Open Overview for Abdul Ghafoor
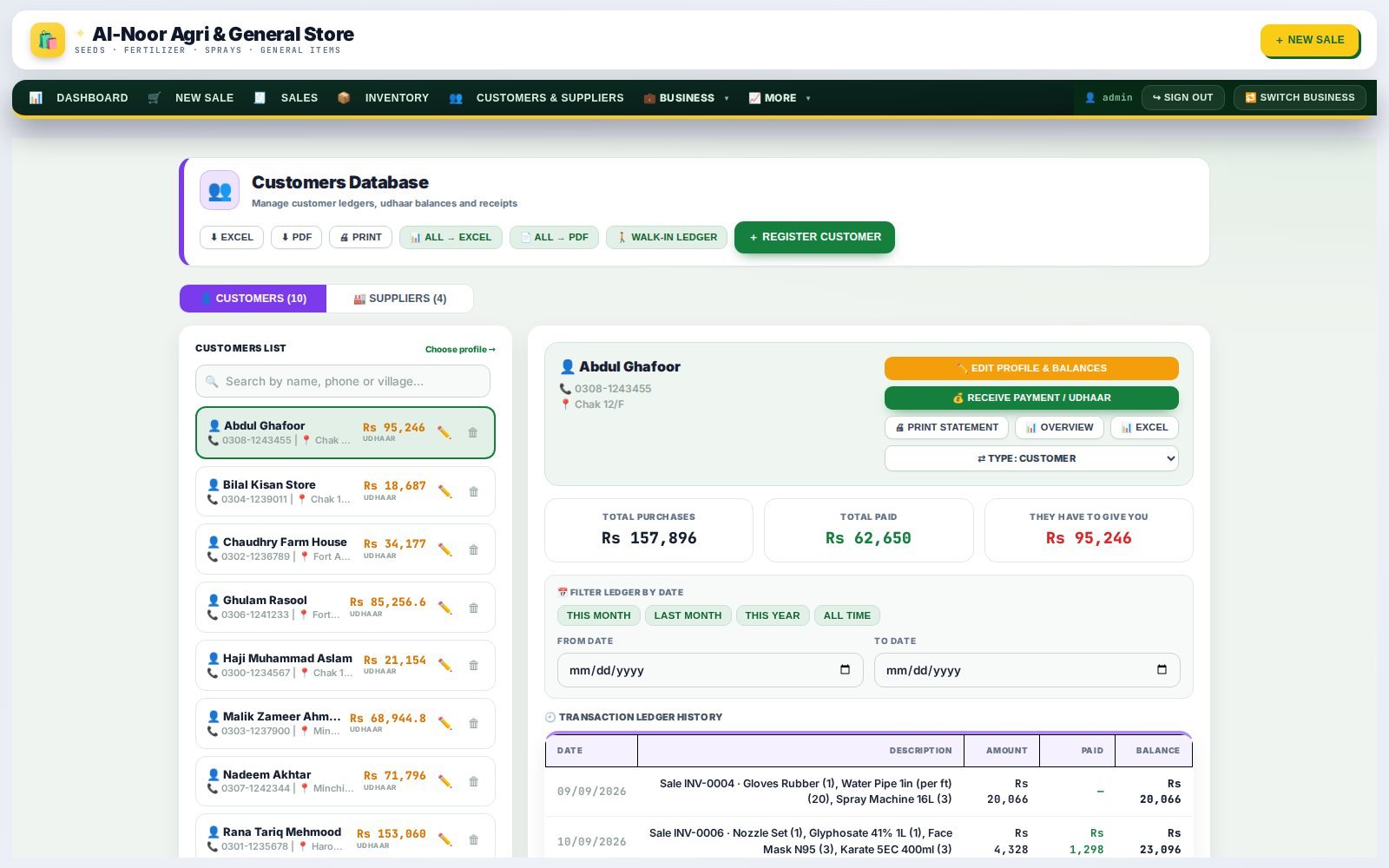Screen dimensions: 1389x868 coord(1059,427)
